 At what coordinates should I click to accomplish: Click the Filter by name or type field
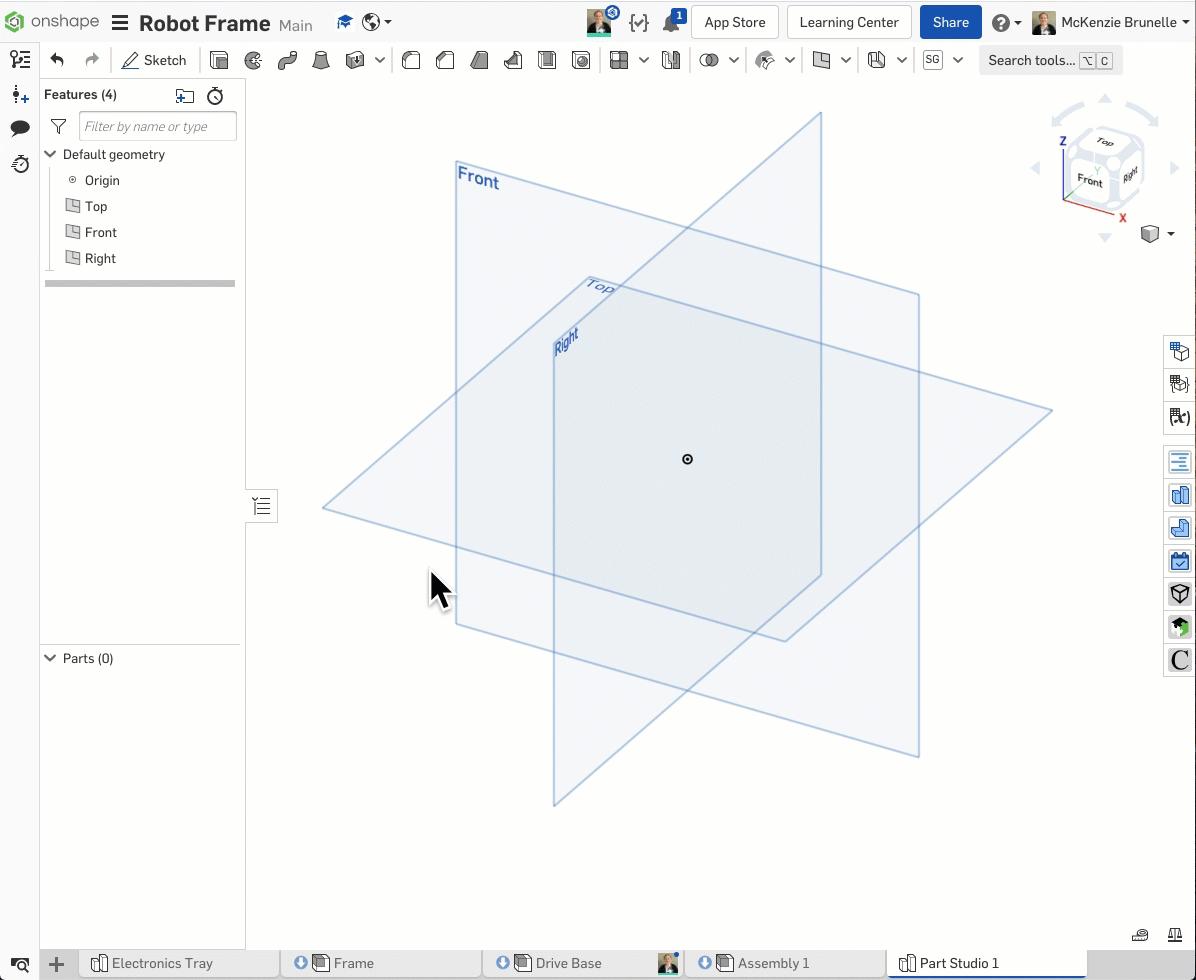158,126
